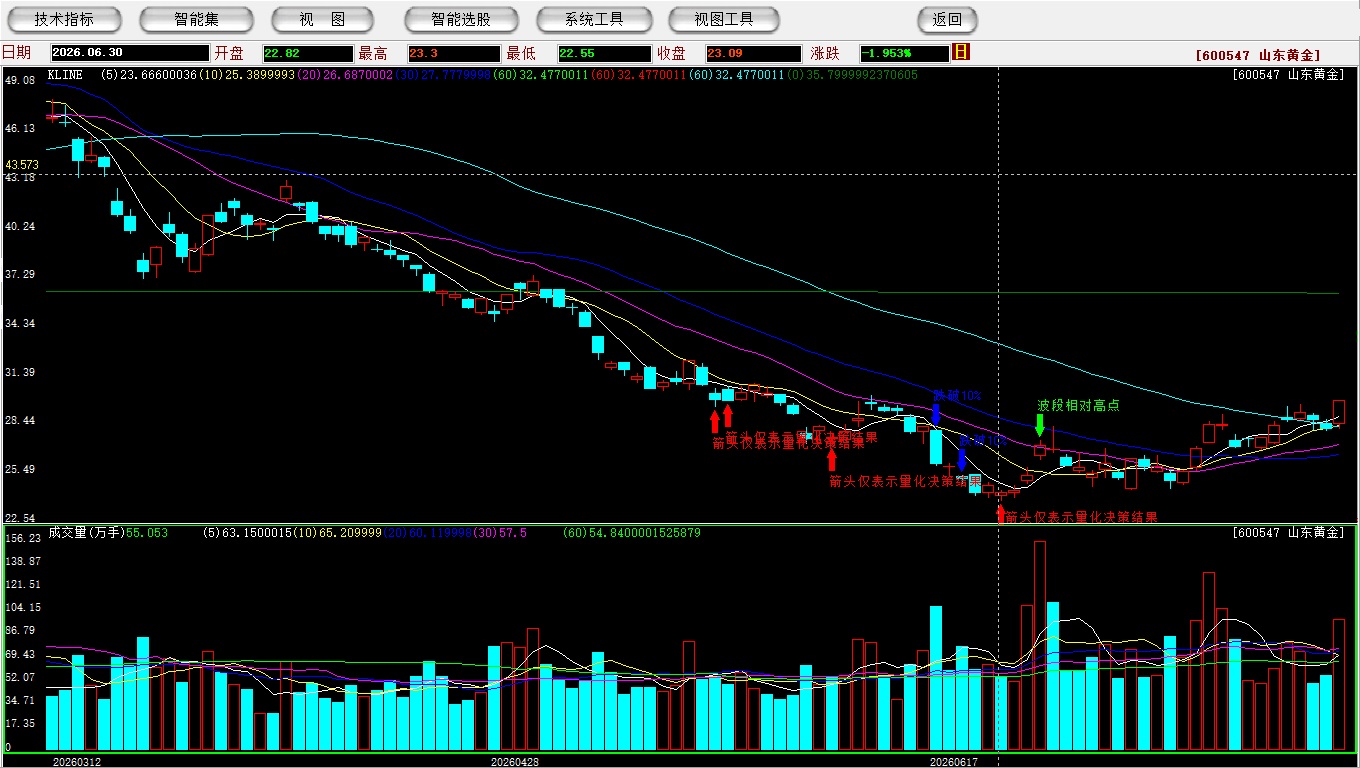Click the green arrow under 波段相对高点
Screen dimensions: 1360x768
(x=1040, y=425)
